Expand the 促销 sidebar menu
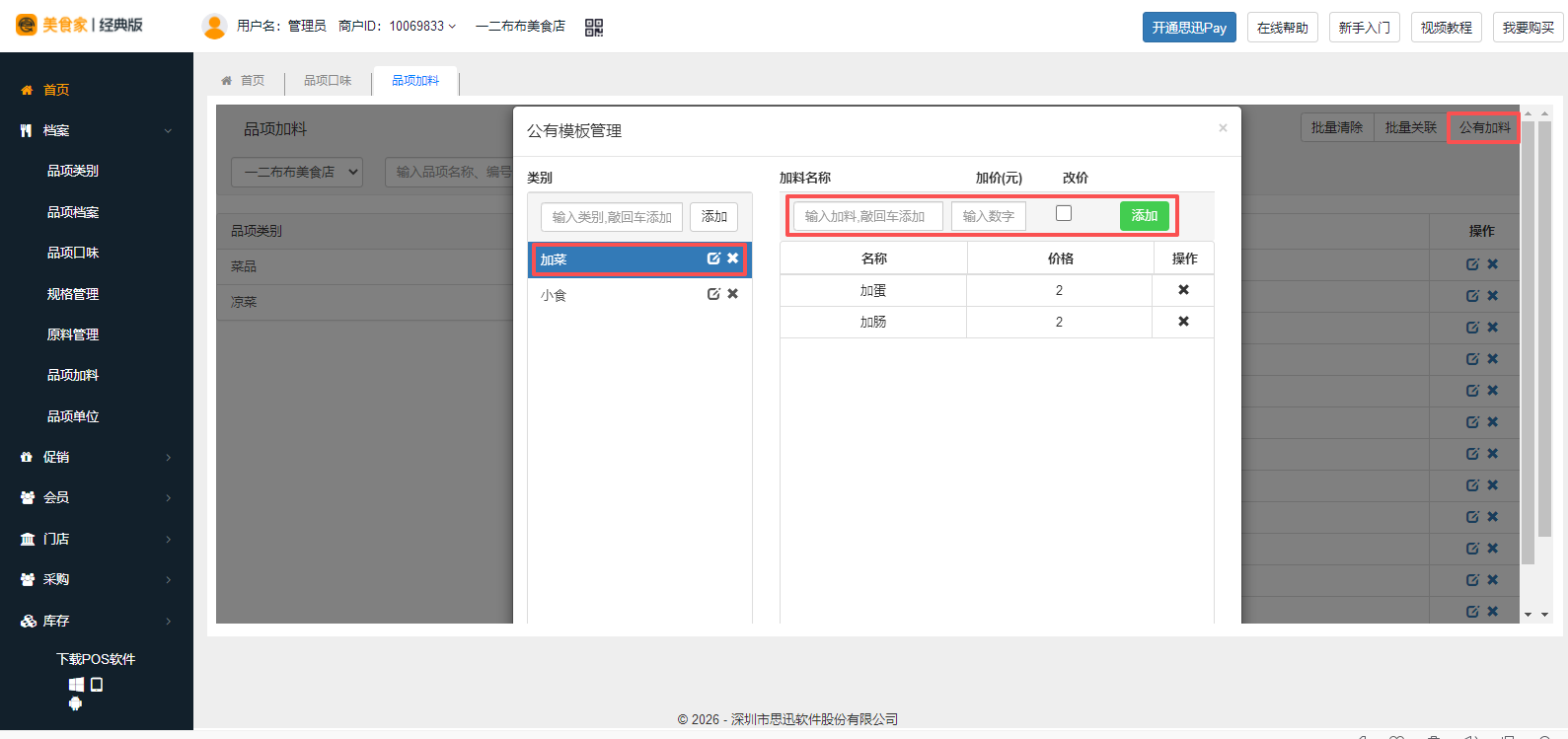Image resolution: width=1568 pixels, height=739 pixels. coord(97,457)
